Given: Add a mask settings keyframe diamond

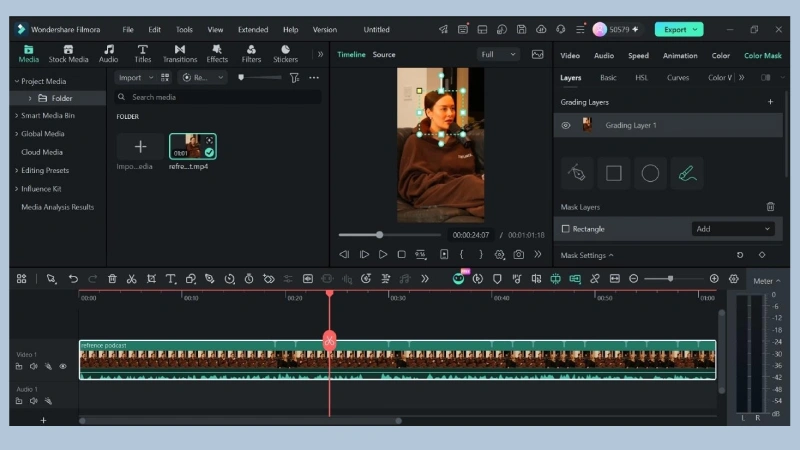Looking at the screenshot, I should [762, 255].
